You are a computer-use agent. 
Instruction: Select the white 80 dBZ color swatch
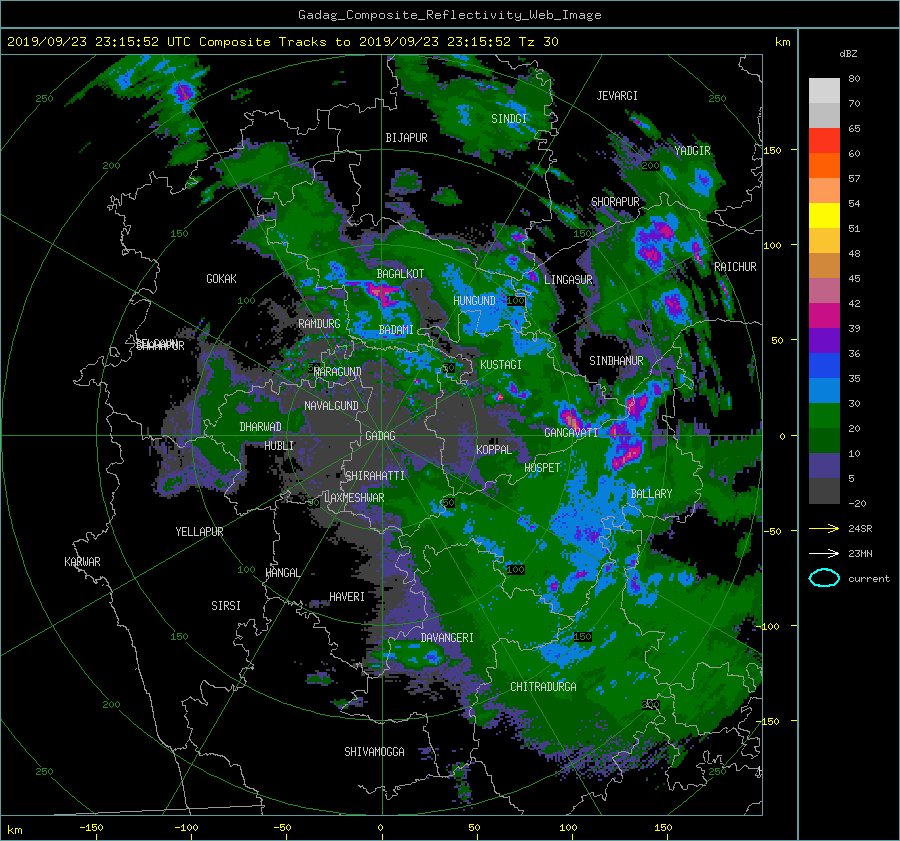tap(824, 91)
